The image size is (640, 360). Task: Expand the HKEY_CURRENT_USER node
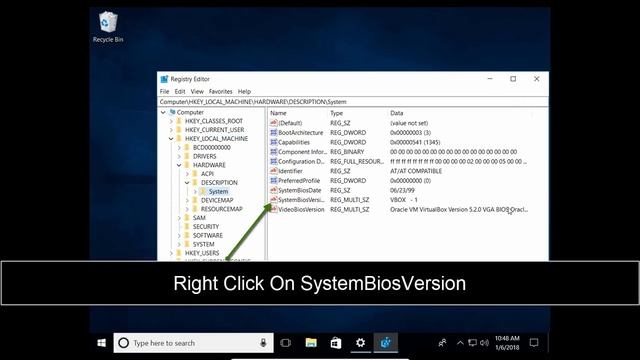point(171,130)
